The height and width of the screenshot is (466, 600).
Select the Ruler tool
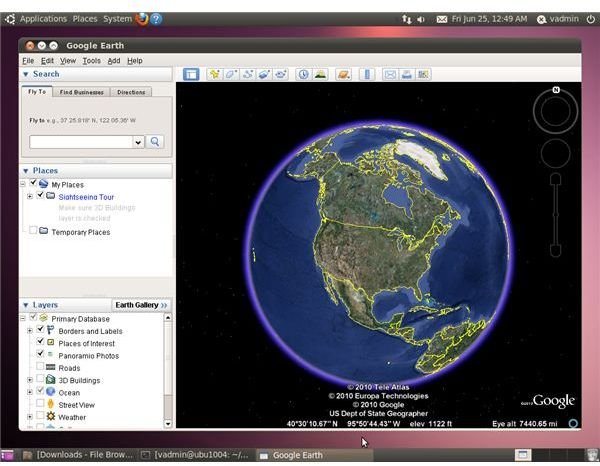click(367, 74)
